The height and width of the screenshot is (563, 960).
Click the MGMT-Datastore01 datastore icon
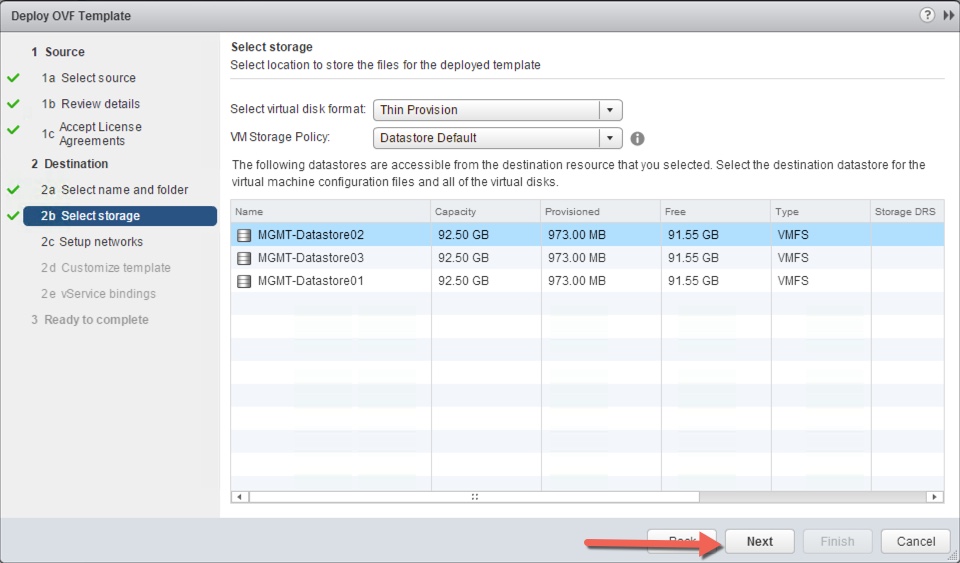pyautogui.click(x=244, y=281)
